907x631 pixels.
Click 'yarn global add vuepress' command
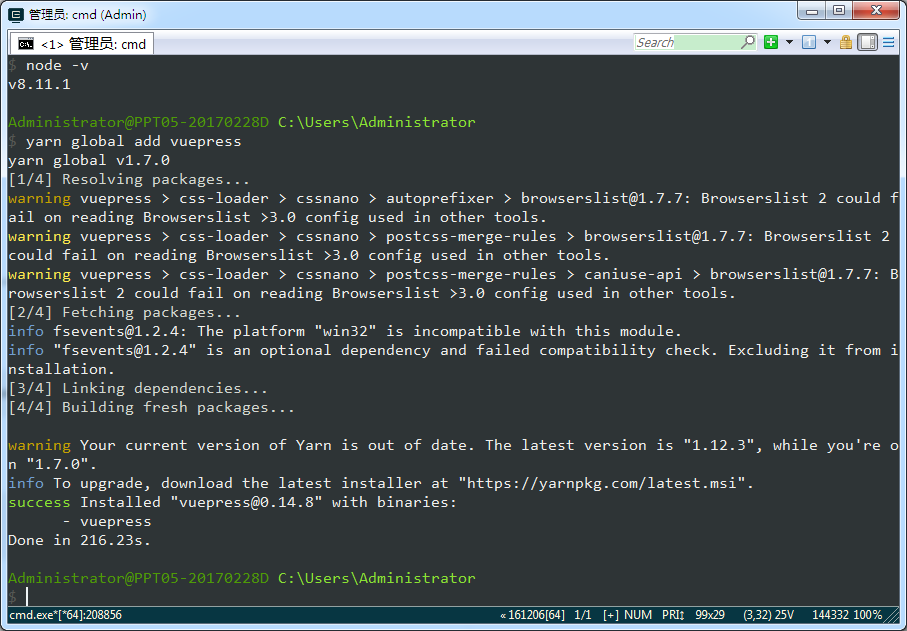tap(134, 141)
